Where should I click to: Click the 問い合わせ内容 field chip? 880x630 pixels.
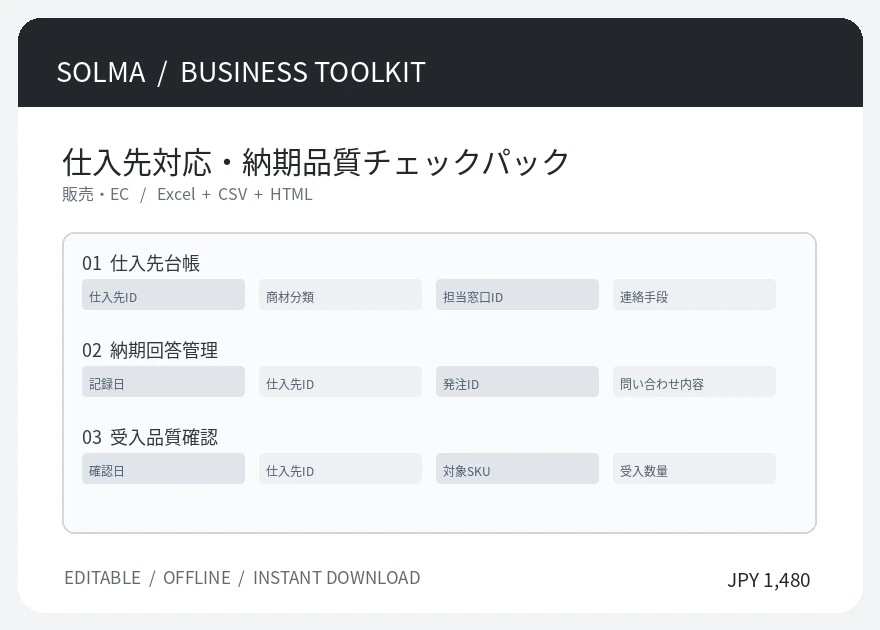tap(694, 381)
